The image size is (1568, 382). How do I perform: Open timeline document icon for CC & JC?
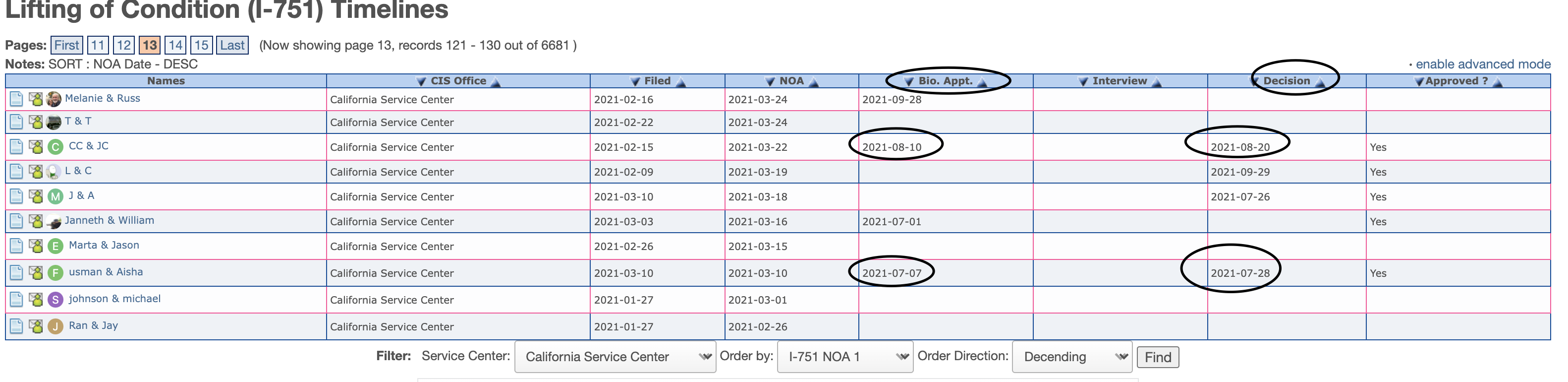16,147
